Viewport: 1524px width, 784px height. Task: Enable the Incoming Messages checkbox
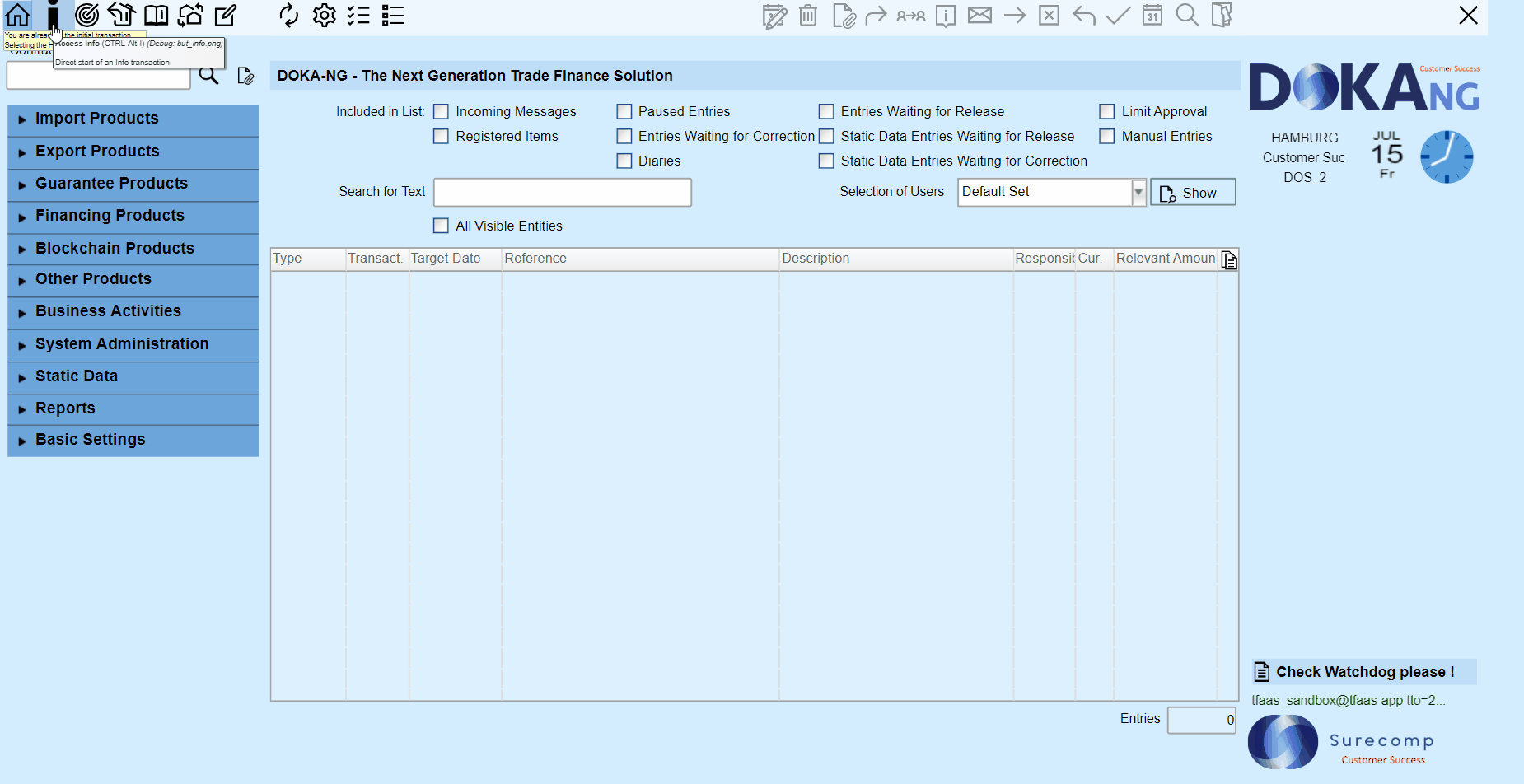[441, 111]
